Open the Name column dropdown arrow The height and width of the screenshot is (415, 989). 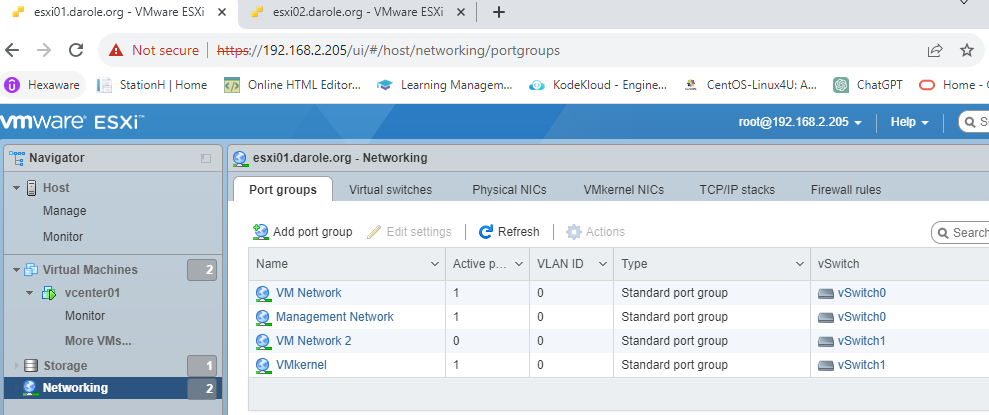pyautogui.click(x=435, y=264)
